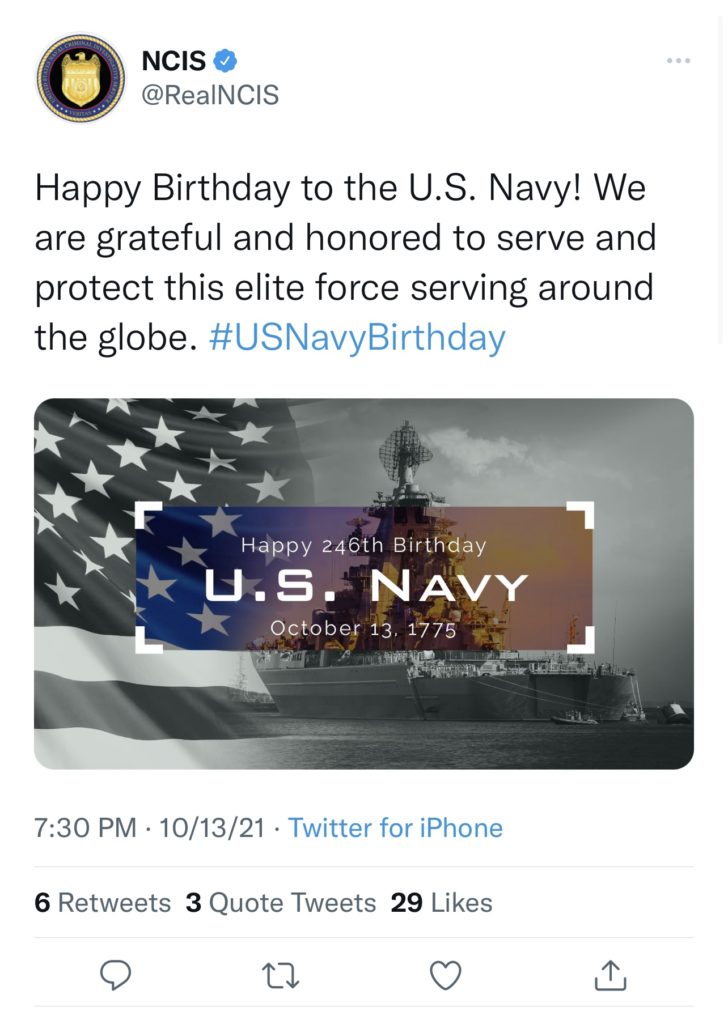Image resolution: width=728 pixels, height=1024 pixels.
Task: Show the 3 Quote Tweets
Action: pyautogui.click(x=280, y=903)
